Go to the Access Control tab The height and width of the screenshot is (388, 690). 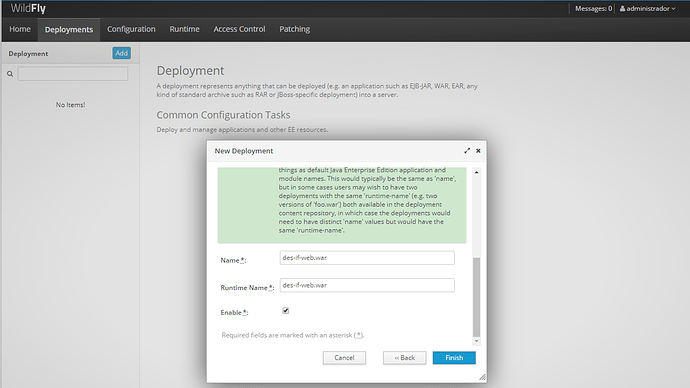(x=239, y=29)
